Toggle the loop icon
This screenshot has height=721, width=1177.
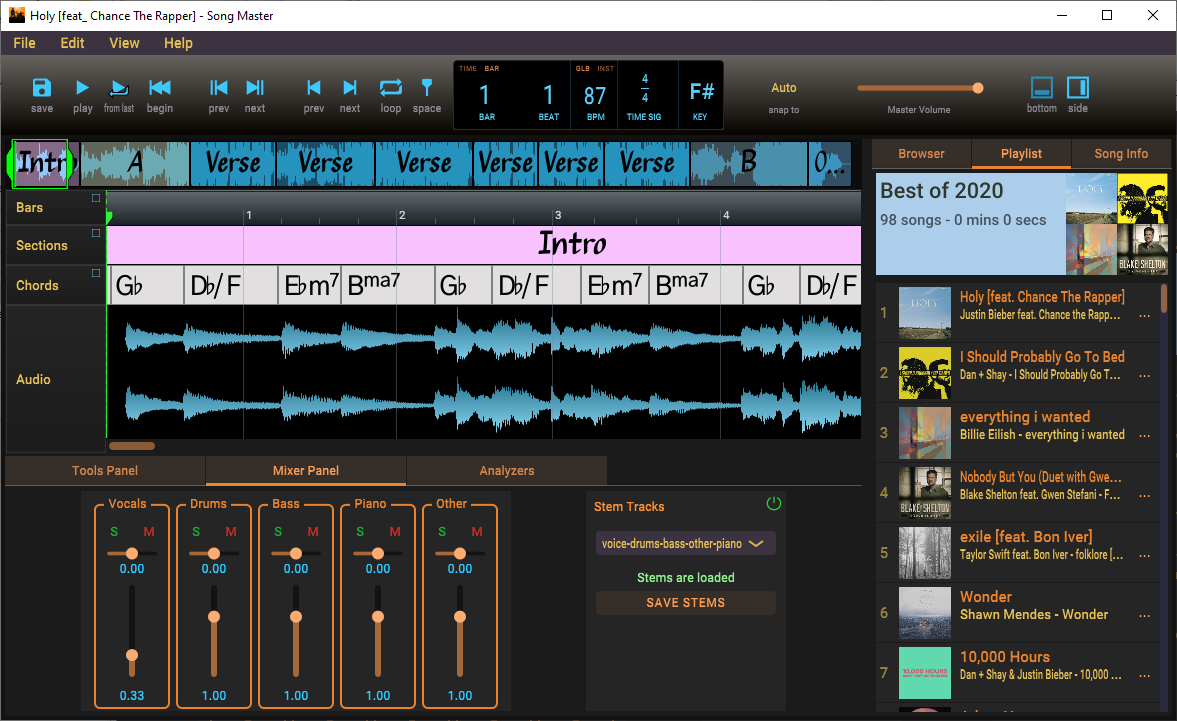390,89
